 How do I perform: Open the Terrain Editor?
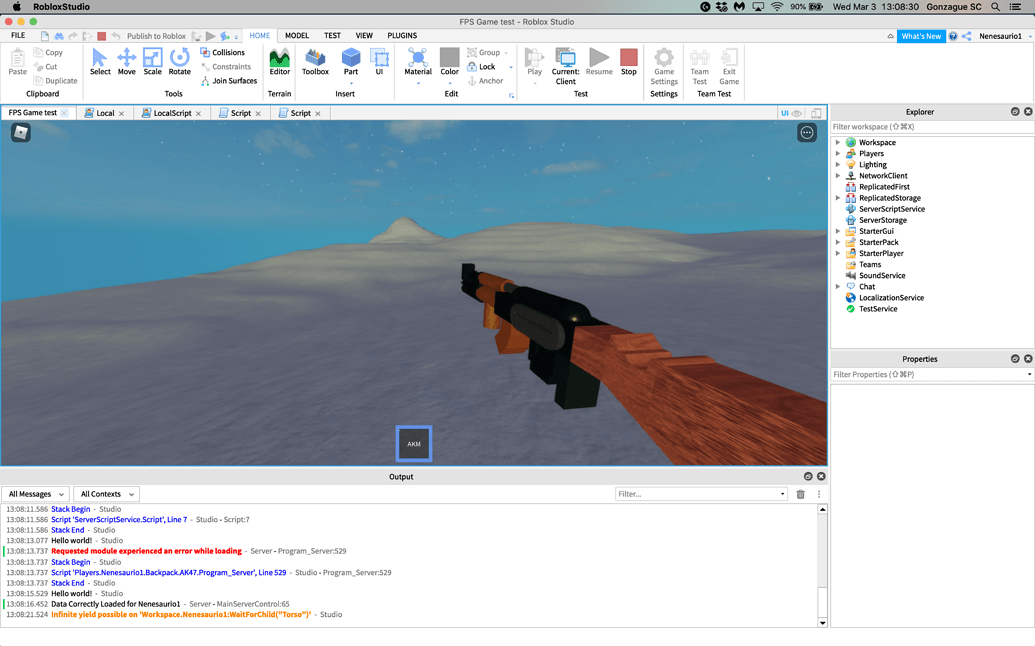(279, 61)
